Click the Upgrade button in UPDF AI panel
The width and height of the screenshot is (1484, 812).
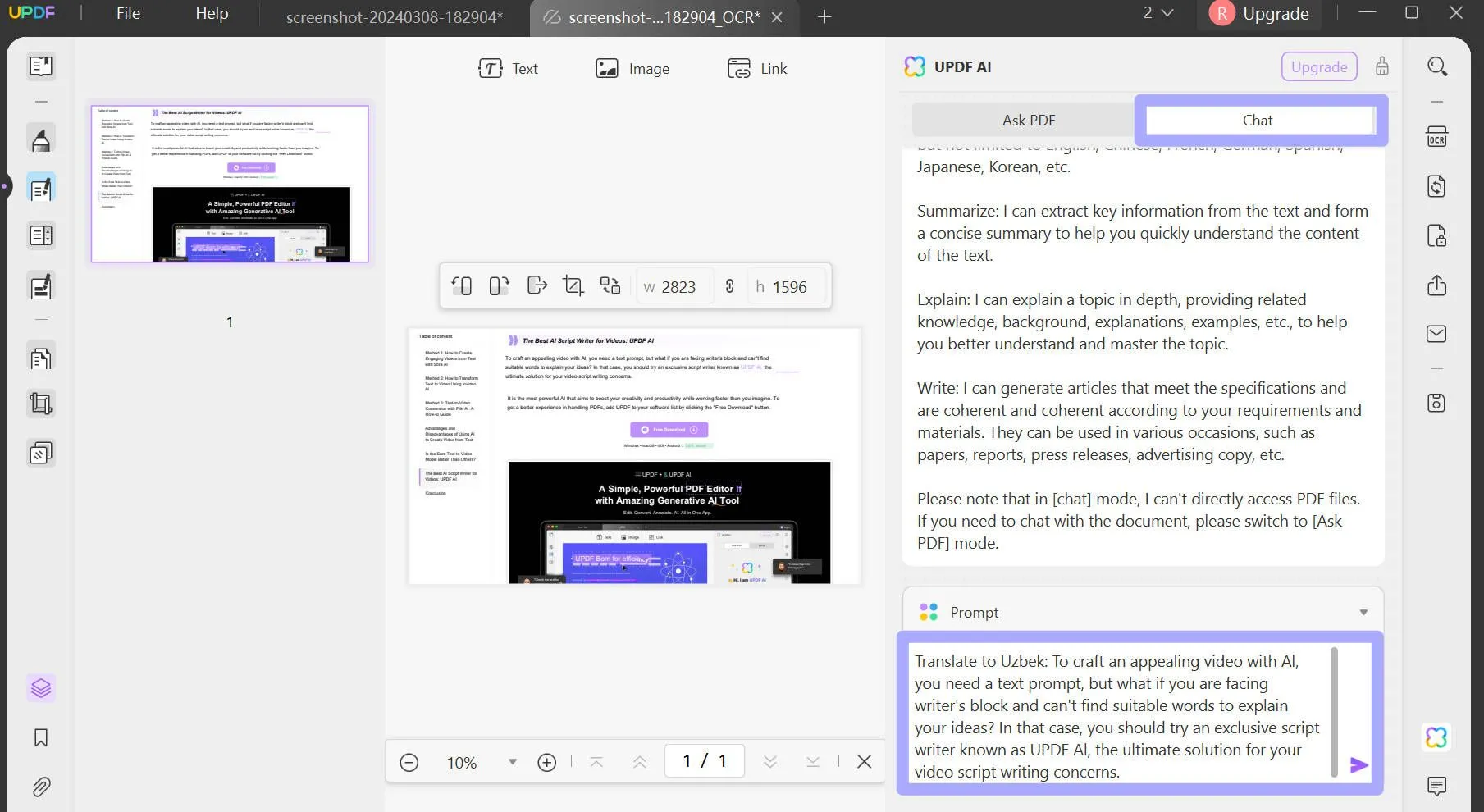(x=1318, y=67)
